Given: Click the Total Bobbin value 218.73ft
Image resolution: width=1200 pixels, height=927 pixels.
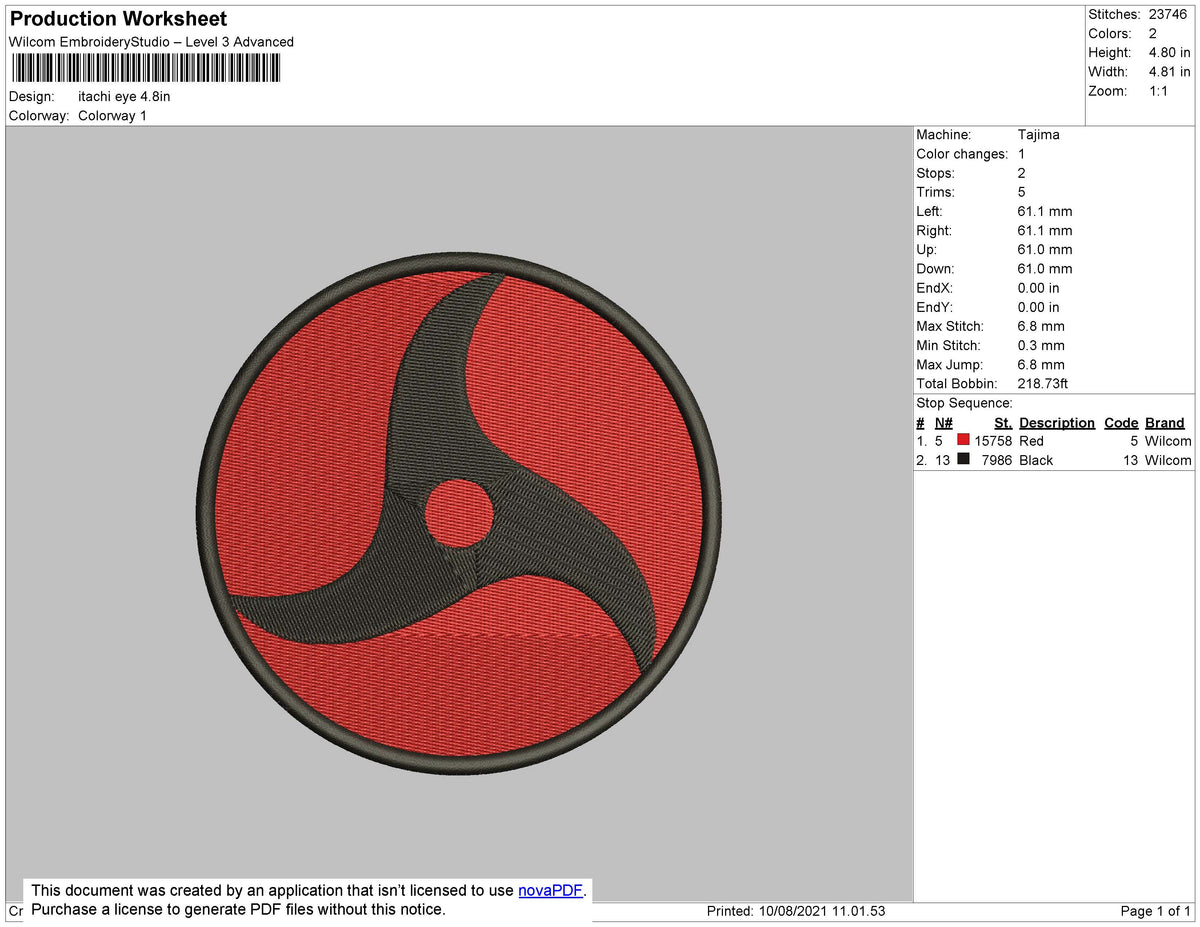Looking at the screenshot, I should pos(1042,383).
